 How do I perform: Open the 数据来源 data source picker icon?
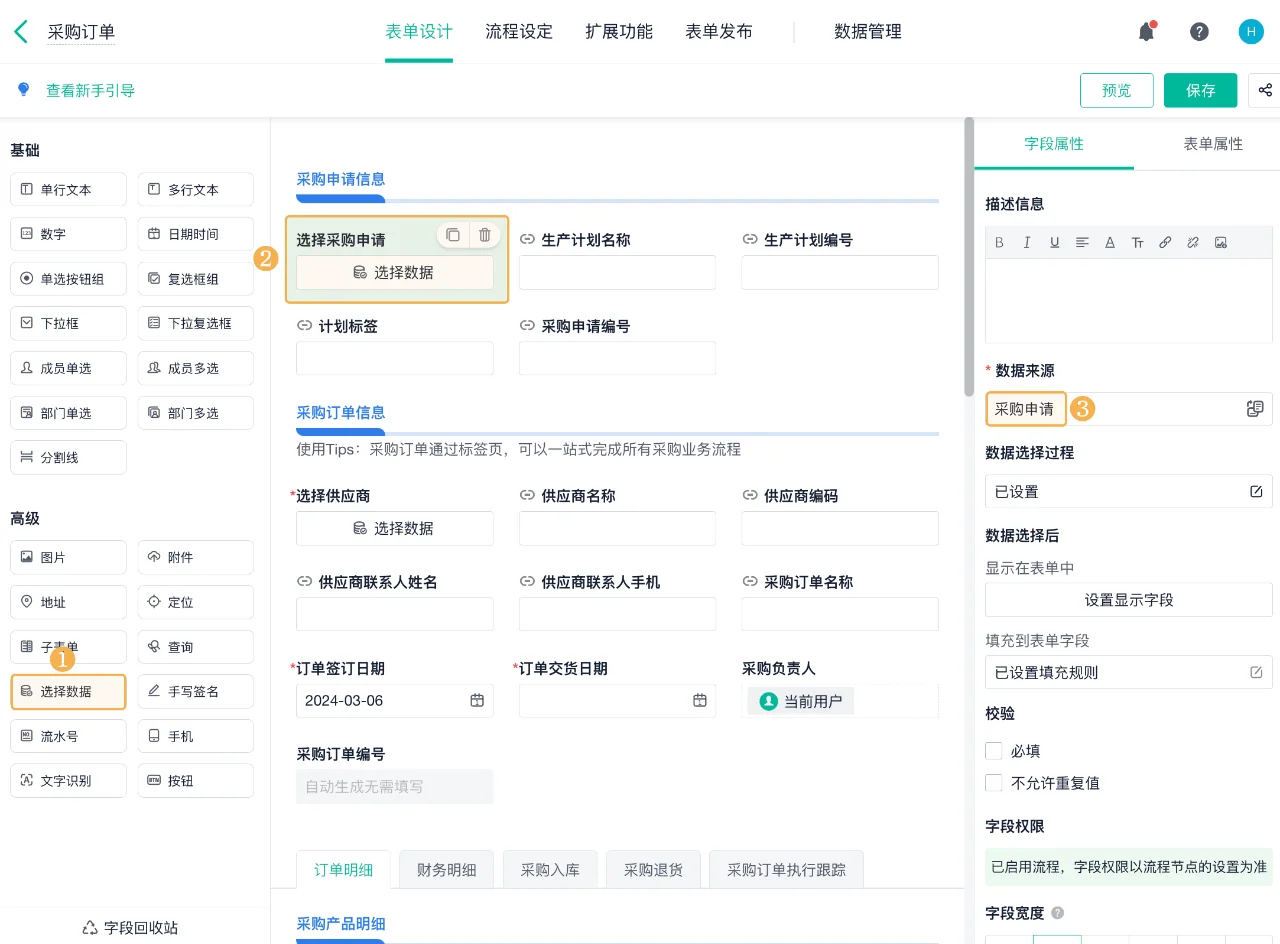pyautogui.click(x=1255, y=409)
